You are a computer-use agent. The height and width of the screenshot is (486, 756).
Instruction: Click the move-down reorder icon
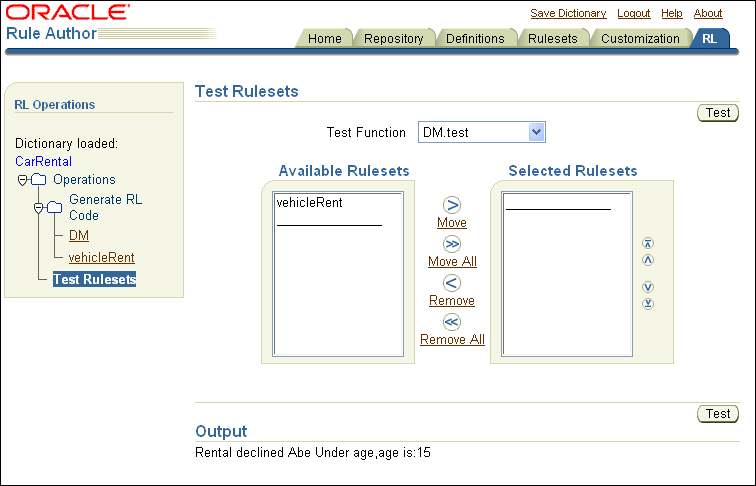(648, 287)
